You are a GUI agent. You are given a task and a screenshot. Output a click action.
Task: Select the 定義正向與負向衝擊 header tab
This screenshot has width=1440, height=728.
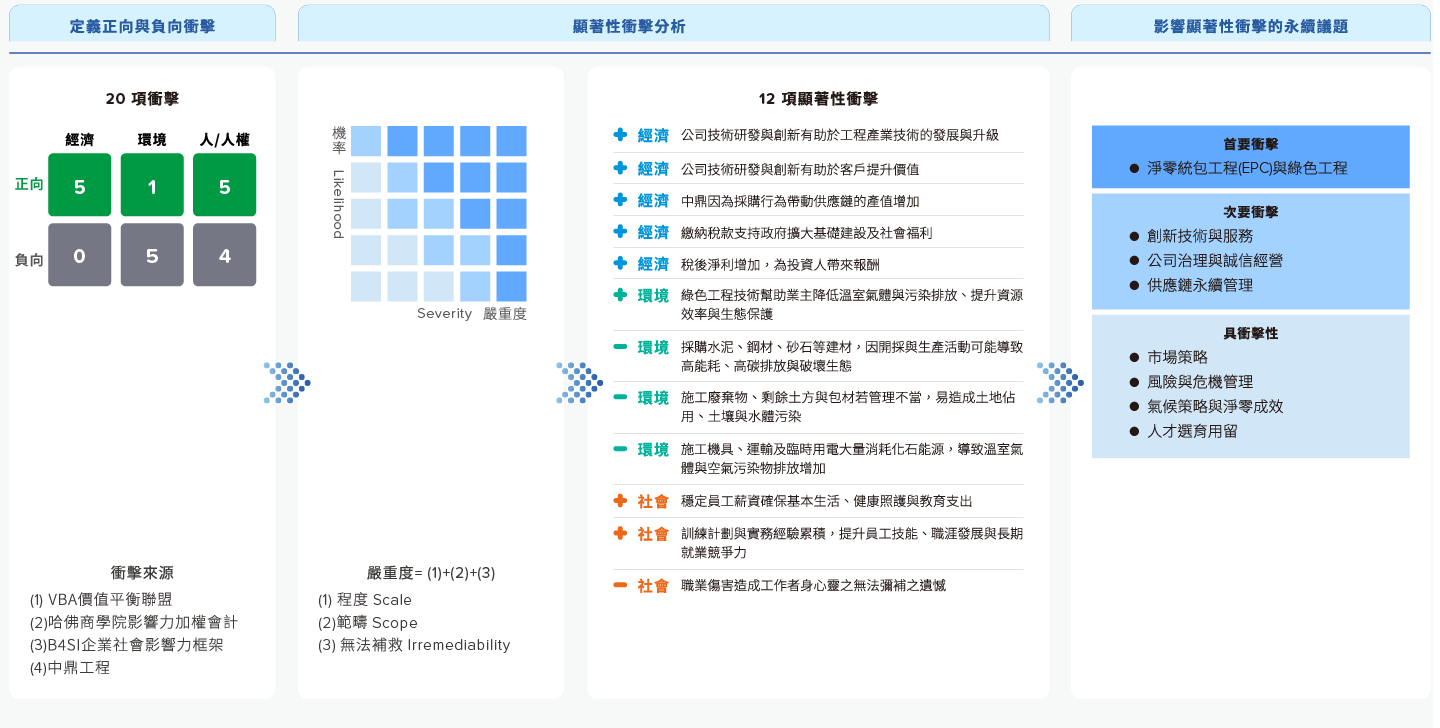coord(142,23)
